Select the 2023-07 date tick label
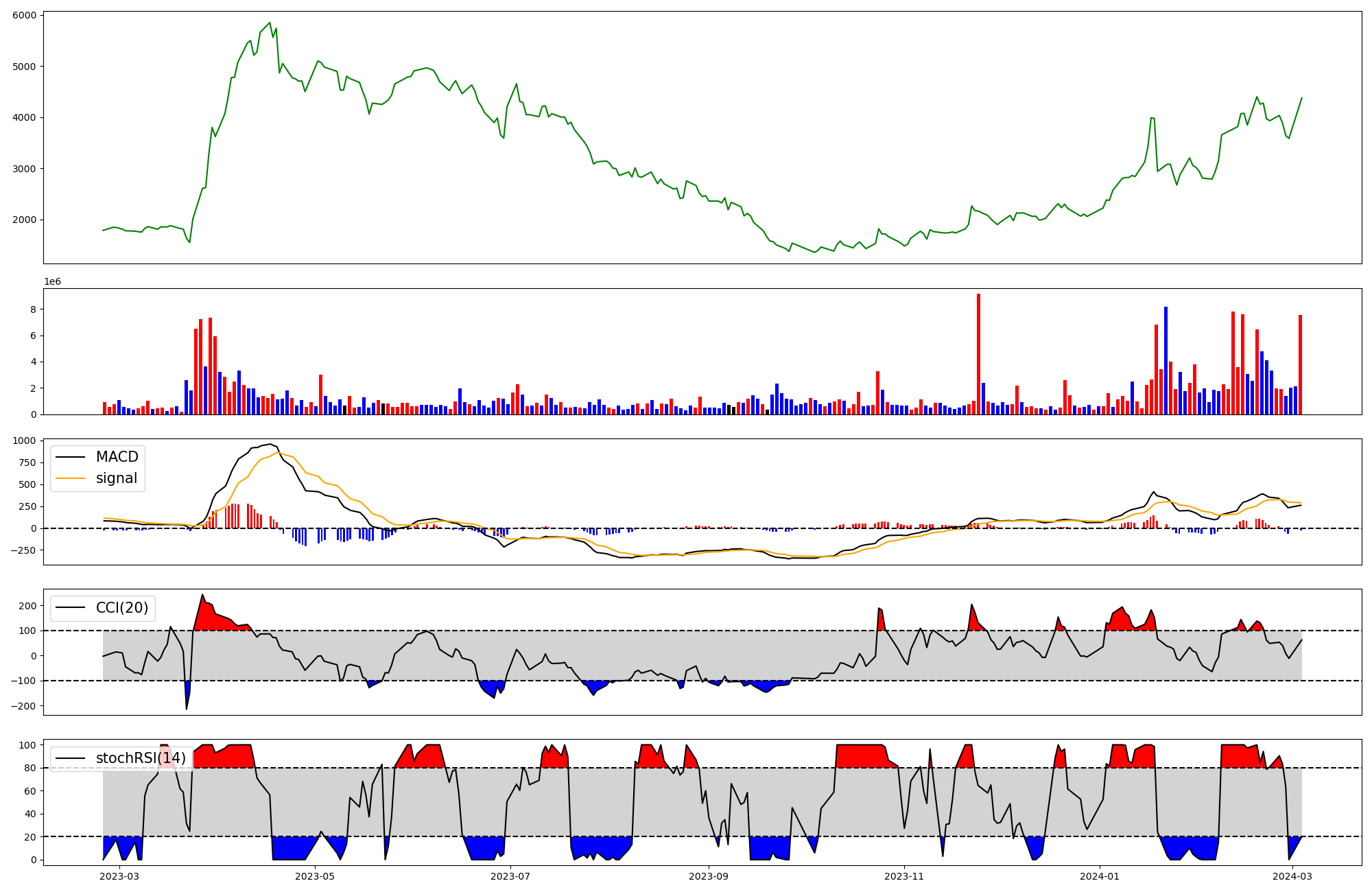1372x892 pixels. point(511,876)
